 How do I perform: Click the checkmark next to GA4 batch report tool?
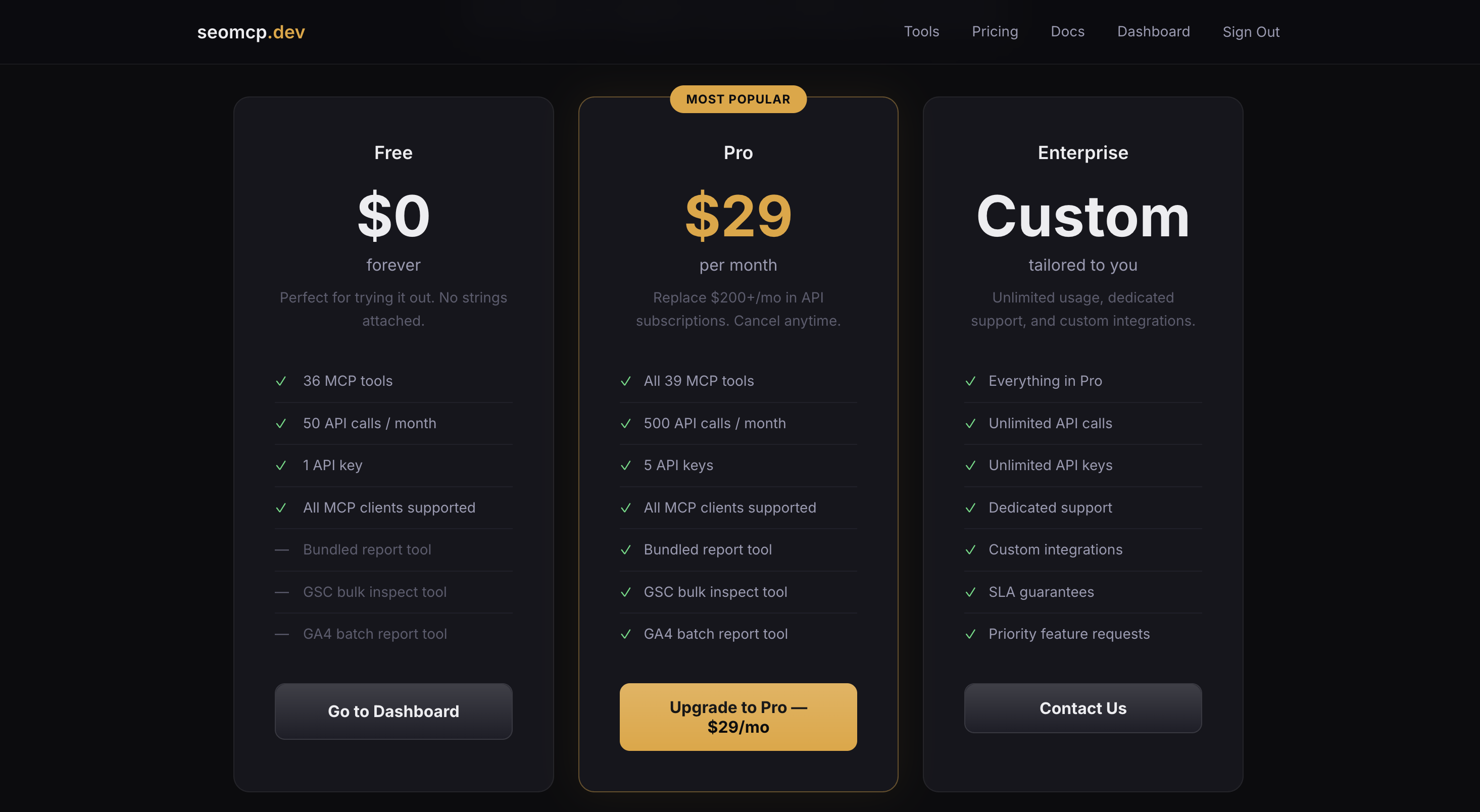[x=626, y=634]
